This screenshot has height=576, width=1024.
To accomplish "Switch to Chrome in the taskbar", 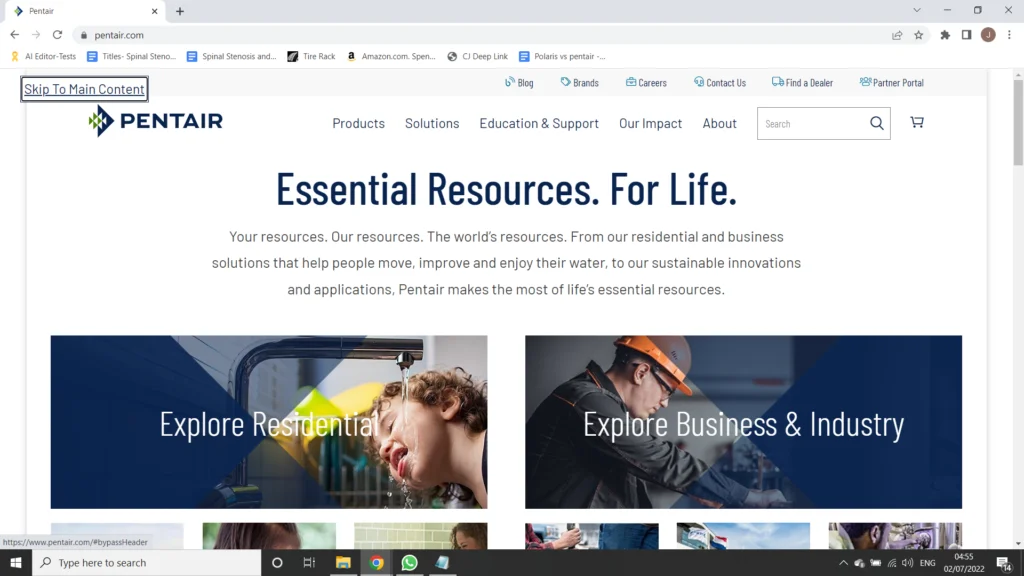I will (x=376, y=562).
